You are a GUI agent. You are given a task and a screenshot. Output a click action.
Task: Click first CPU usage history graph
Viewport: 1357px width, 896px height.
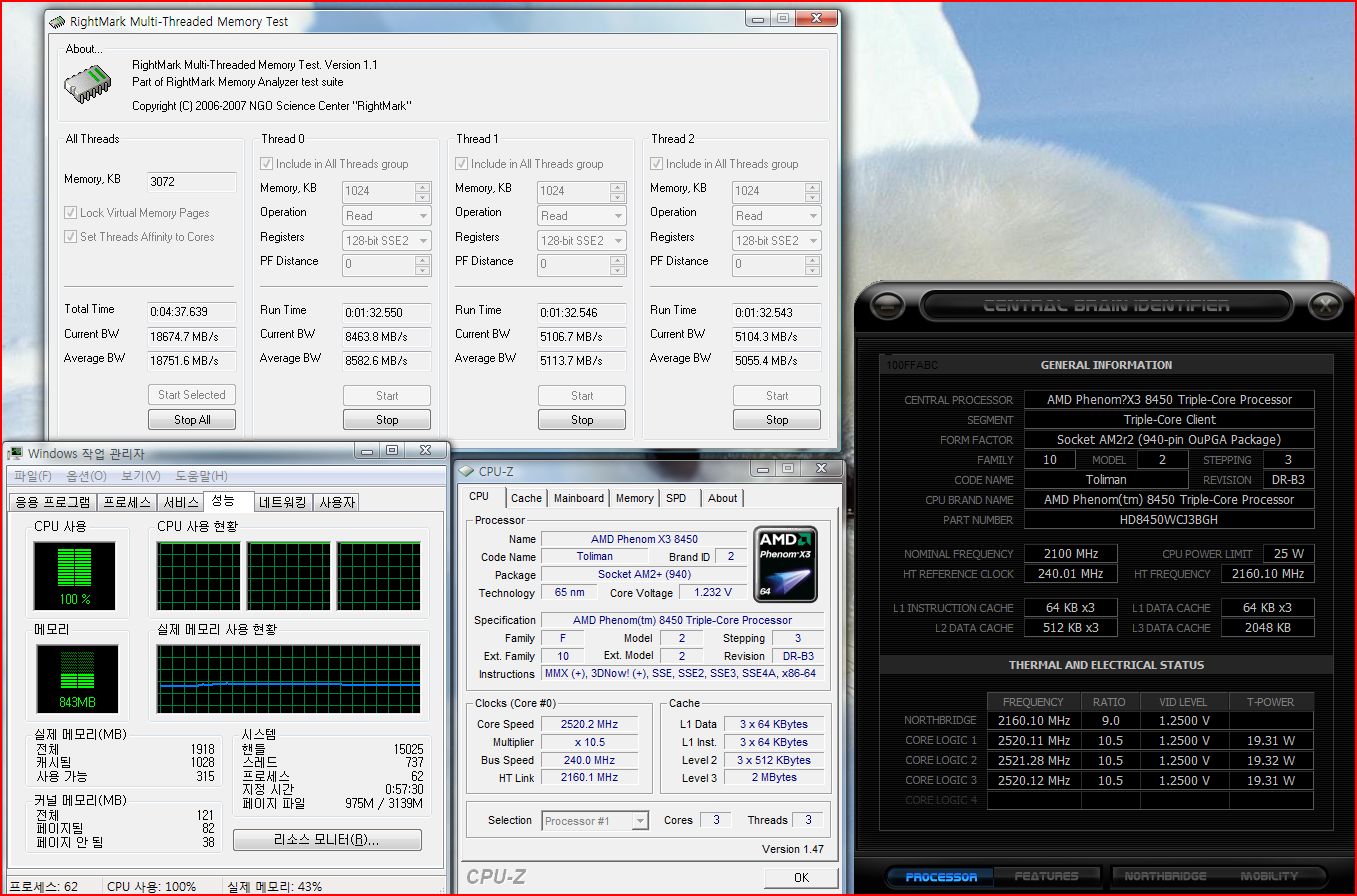(x=199, y=576)
